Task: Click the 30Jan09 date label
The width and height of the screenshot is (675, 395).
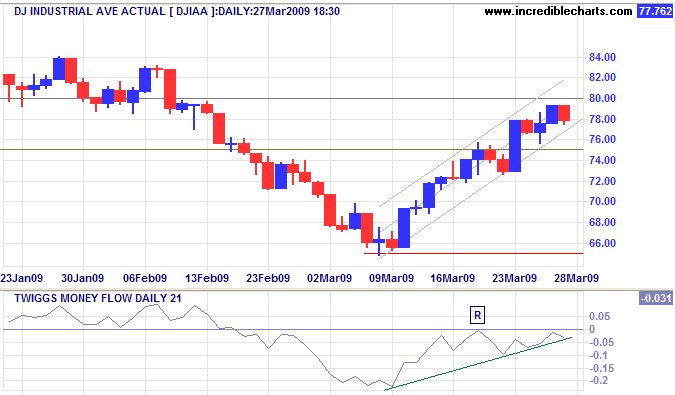Action: coord(83,278)
